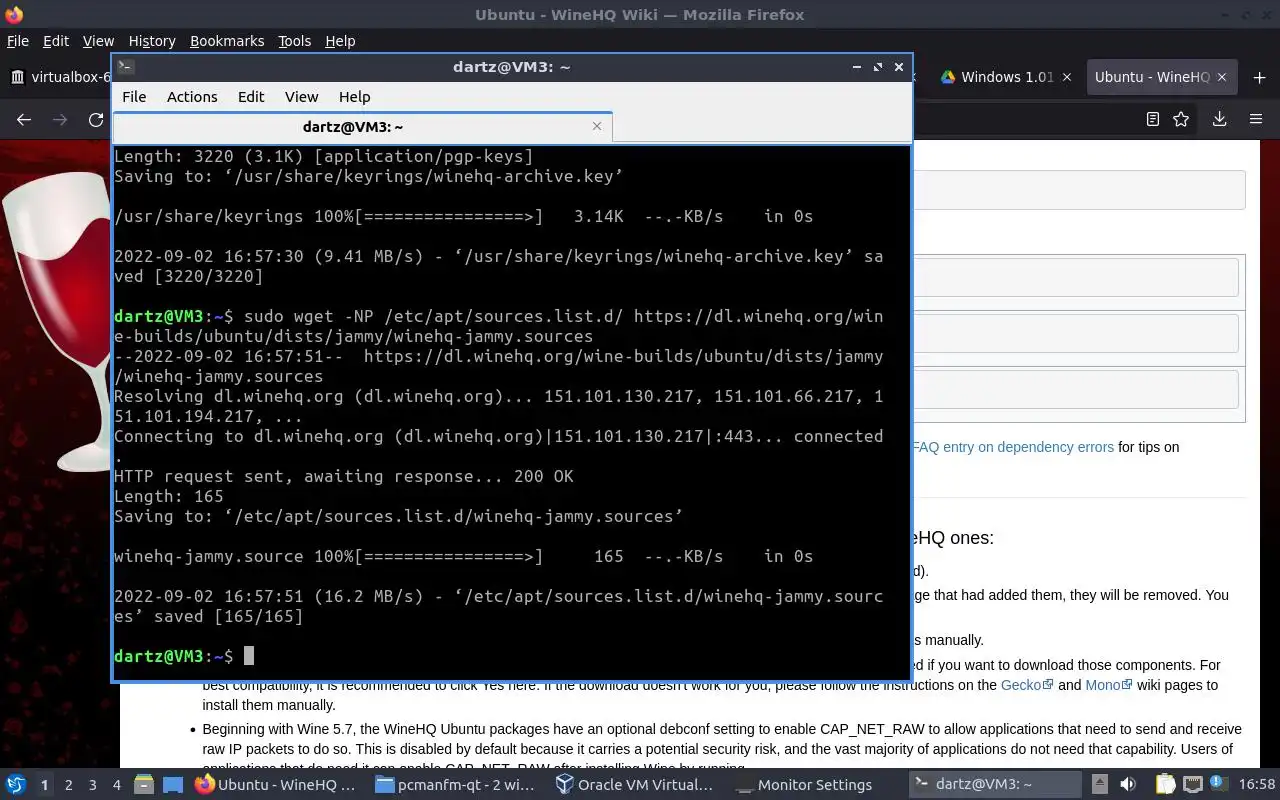Close the Ubuntu - WineHQ Firefox tab
This screenshot has width=1280, height=800.
tap(1222, 77)
